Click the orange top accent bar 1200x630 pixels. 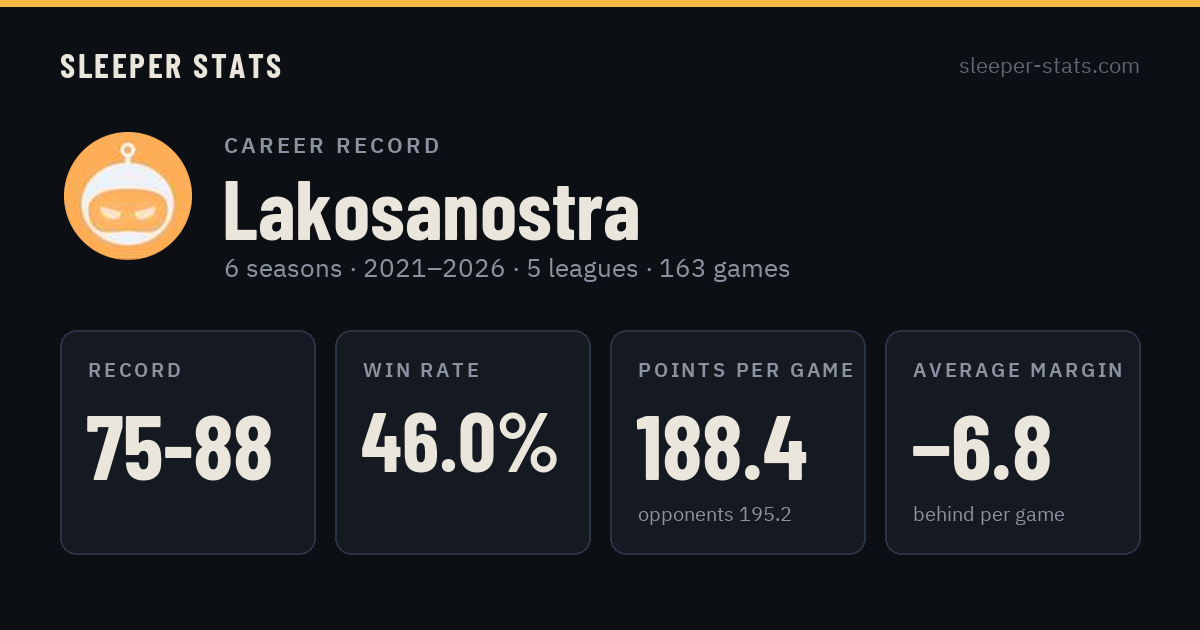(x=600, y=3)
